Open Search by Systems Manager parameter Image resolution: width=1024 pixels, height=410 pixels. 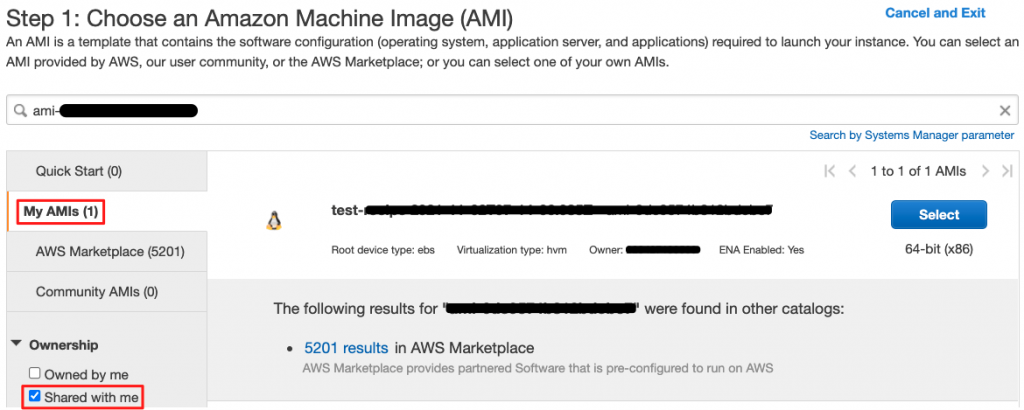tap(912, 135)
